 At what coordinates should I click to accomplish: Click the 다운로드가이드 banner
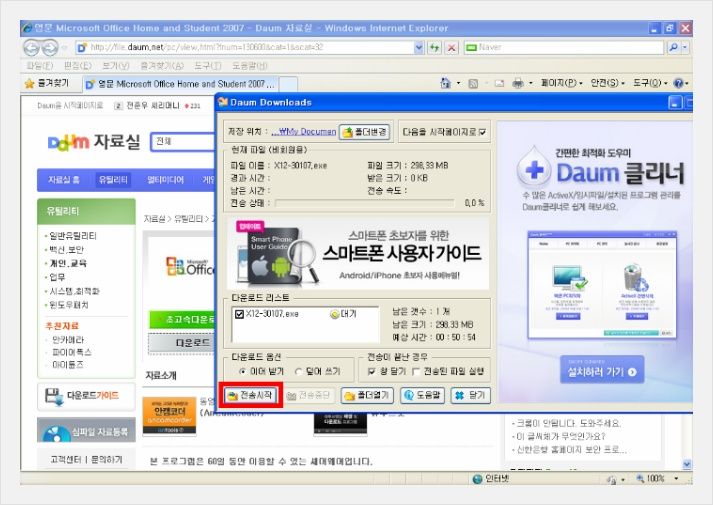tap(86, 396)
